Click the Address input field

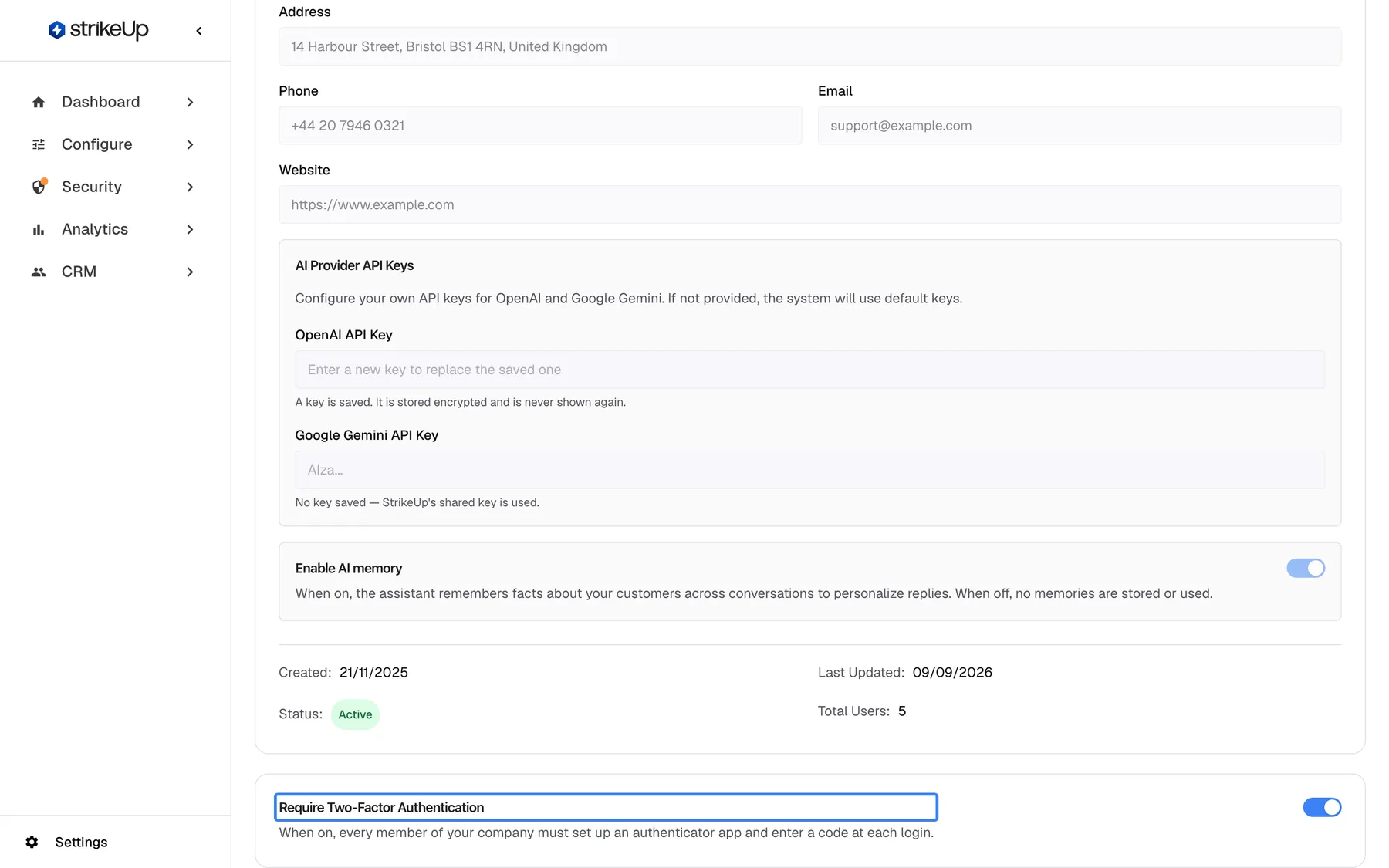tap(810, 46)
